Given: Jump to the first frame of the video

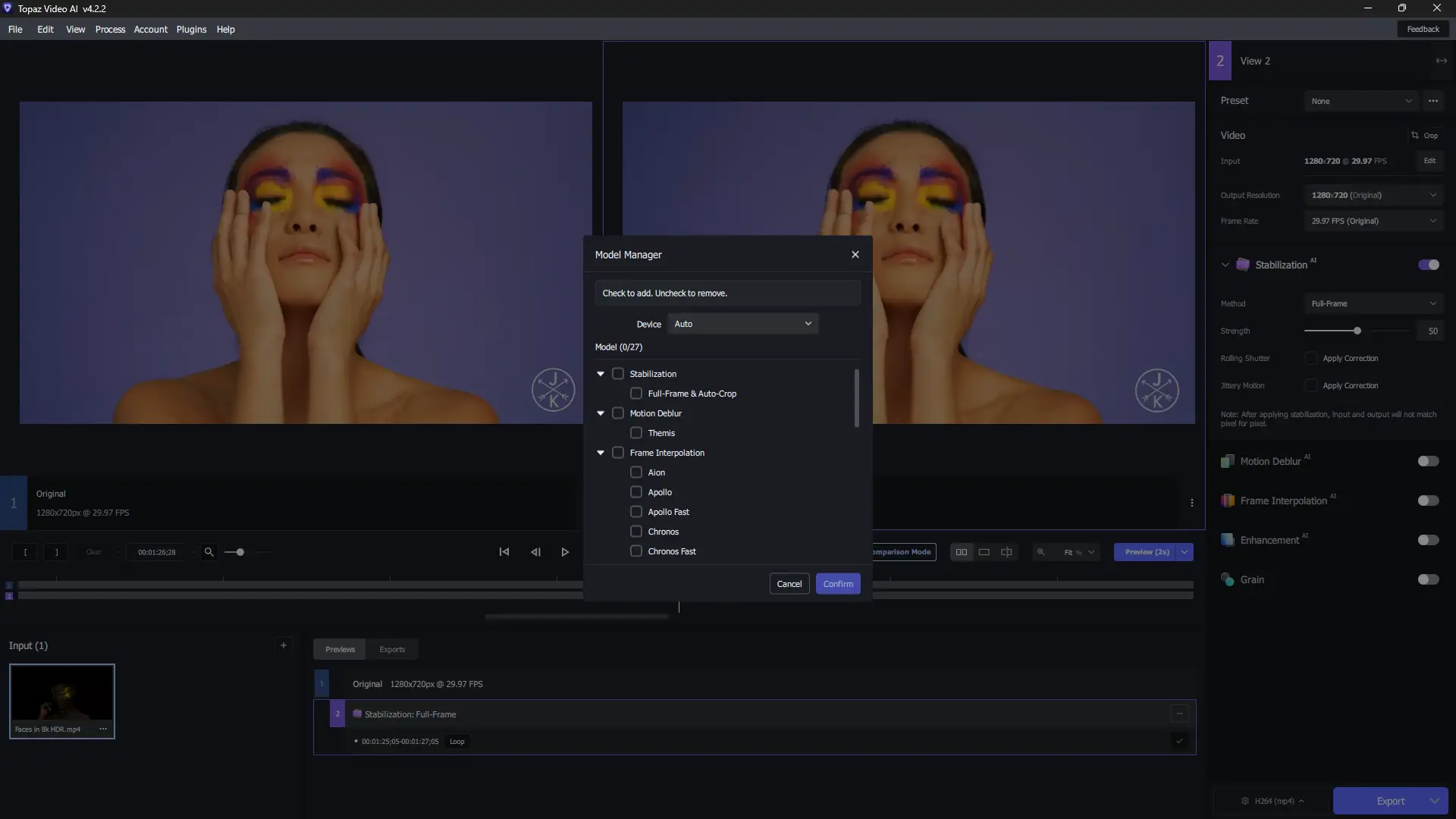Looking at the screenshot, I should point(504,552).
